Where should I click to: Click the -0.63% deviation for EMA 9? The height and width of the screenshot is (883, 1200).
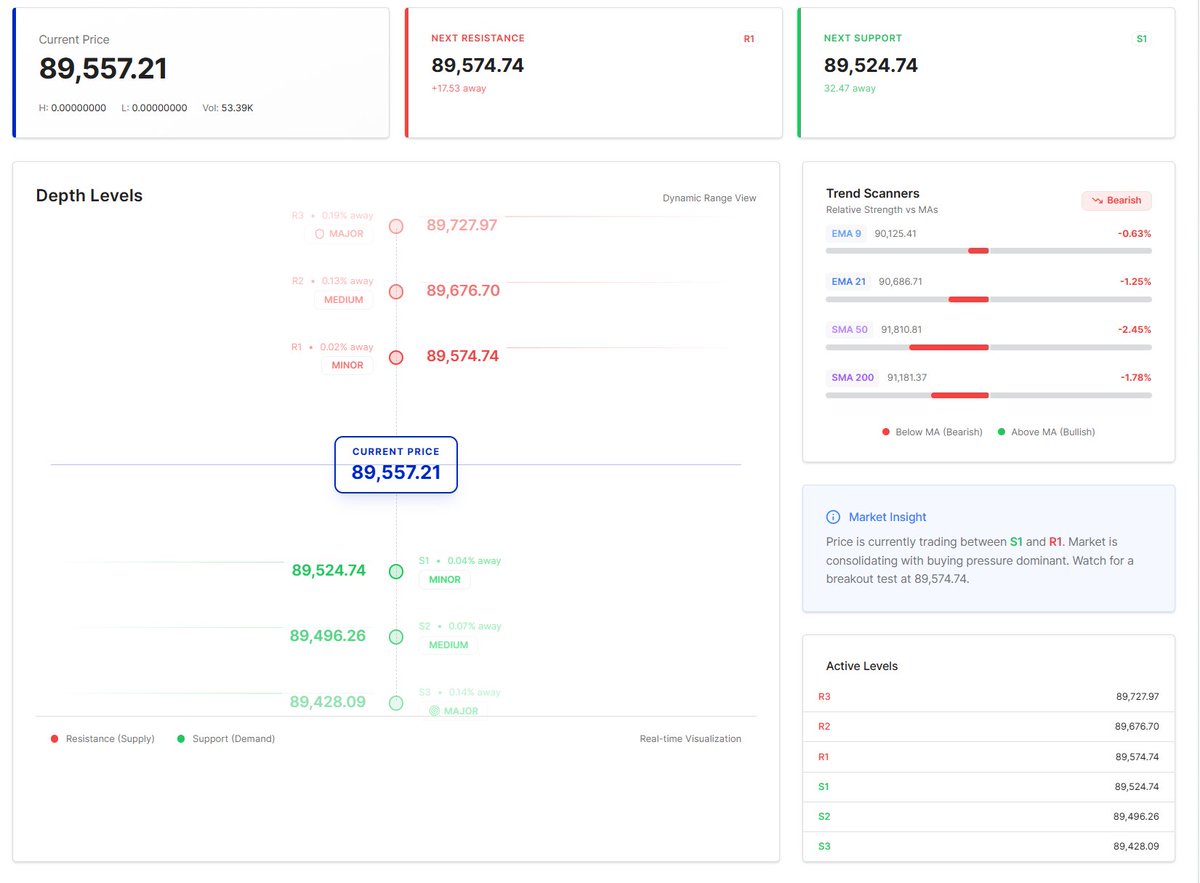click(1134, 233)
